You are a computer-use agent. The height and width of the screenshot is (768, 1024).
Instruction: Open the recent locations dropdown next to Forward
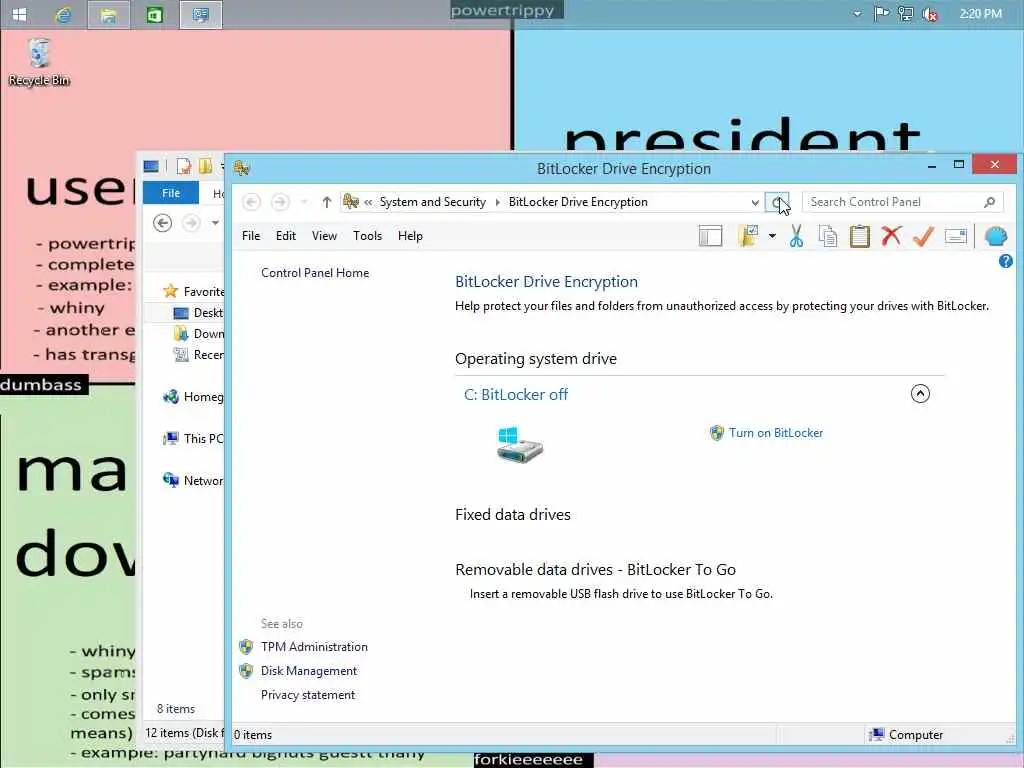pos(304,202)
